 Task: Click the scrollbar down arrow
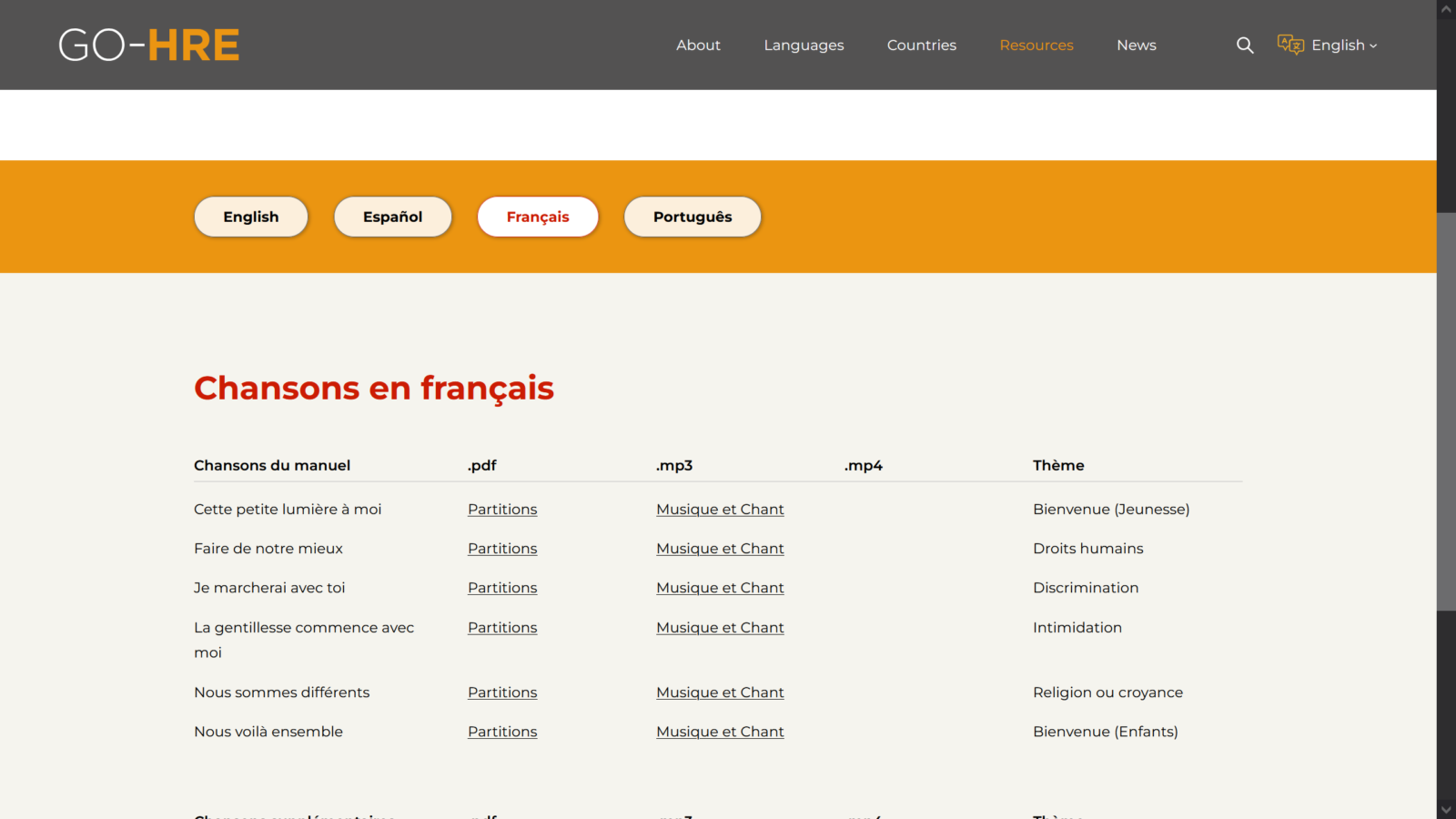pyautogui.click(x=1446, y=810)
